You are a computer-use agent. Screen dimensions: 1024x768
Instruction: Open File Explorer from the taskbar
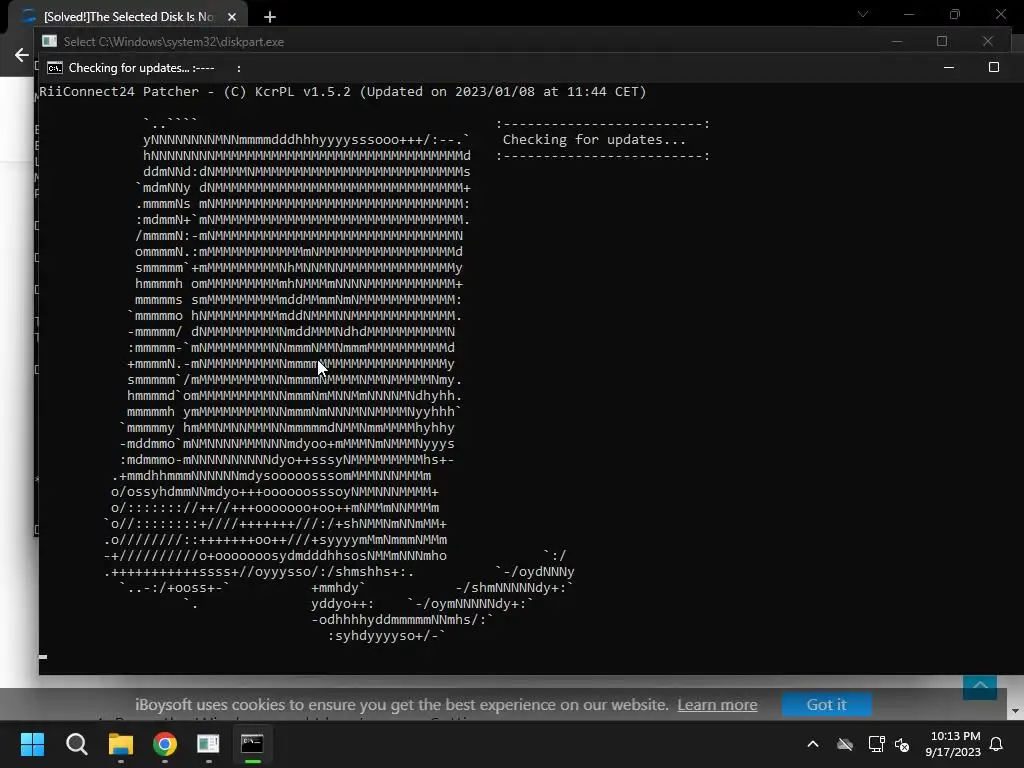[121, 744]
